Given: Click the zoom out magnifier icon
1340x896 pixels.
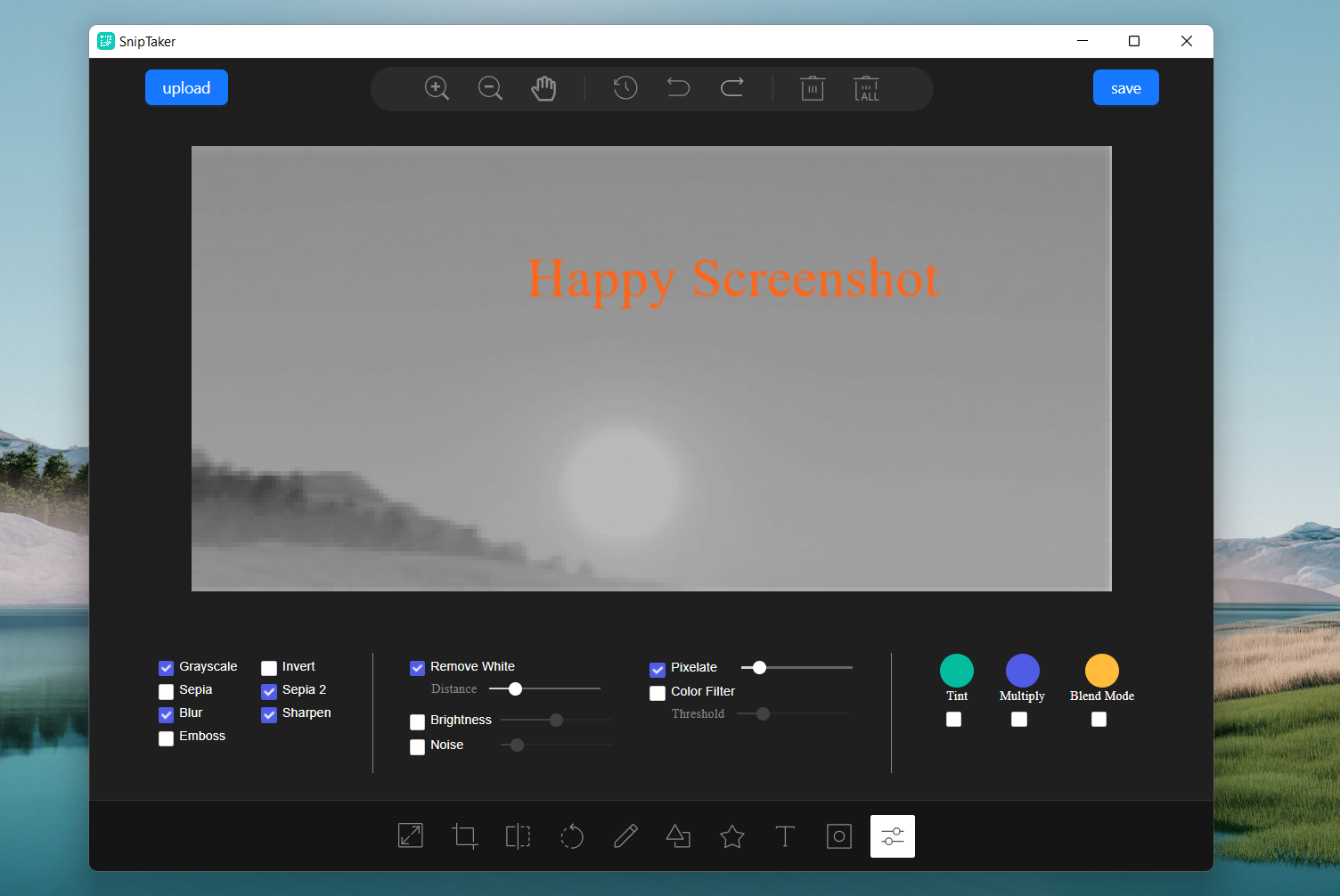Looking at the screenshot, I should [490, 88].
